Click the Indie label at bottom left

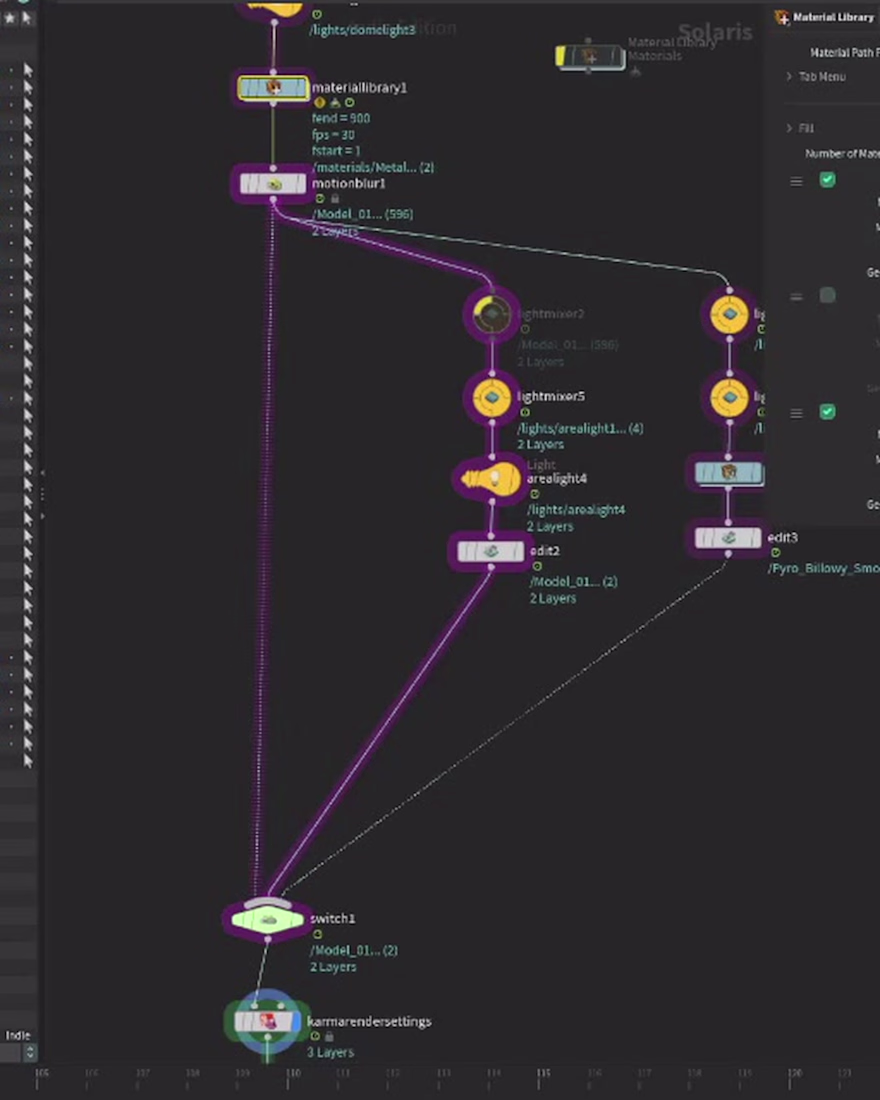[18, 1035]
